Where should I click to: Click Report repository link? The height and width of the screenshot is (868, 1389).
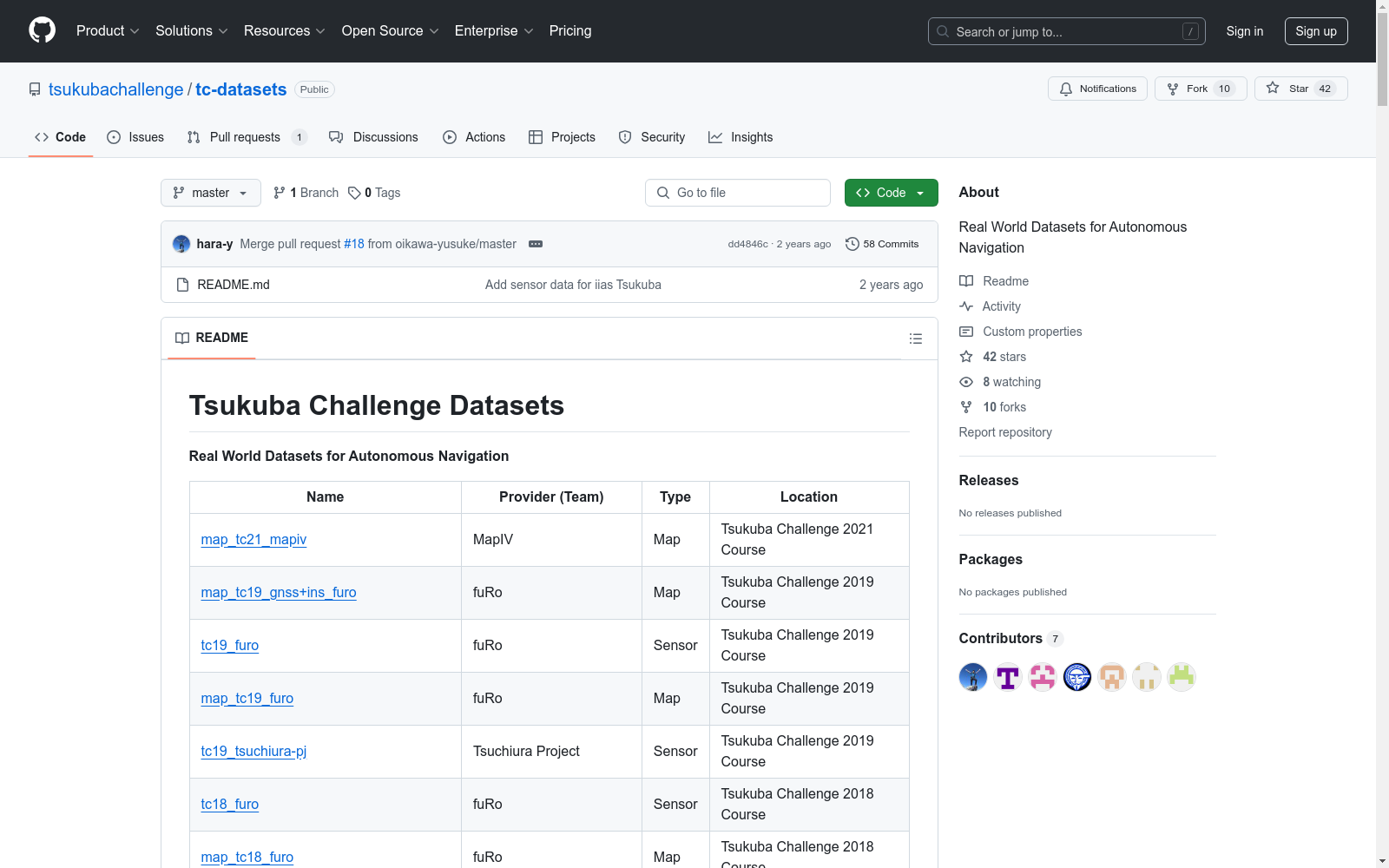pyautogui.click(x=1005, y=432)
